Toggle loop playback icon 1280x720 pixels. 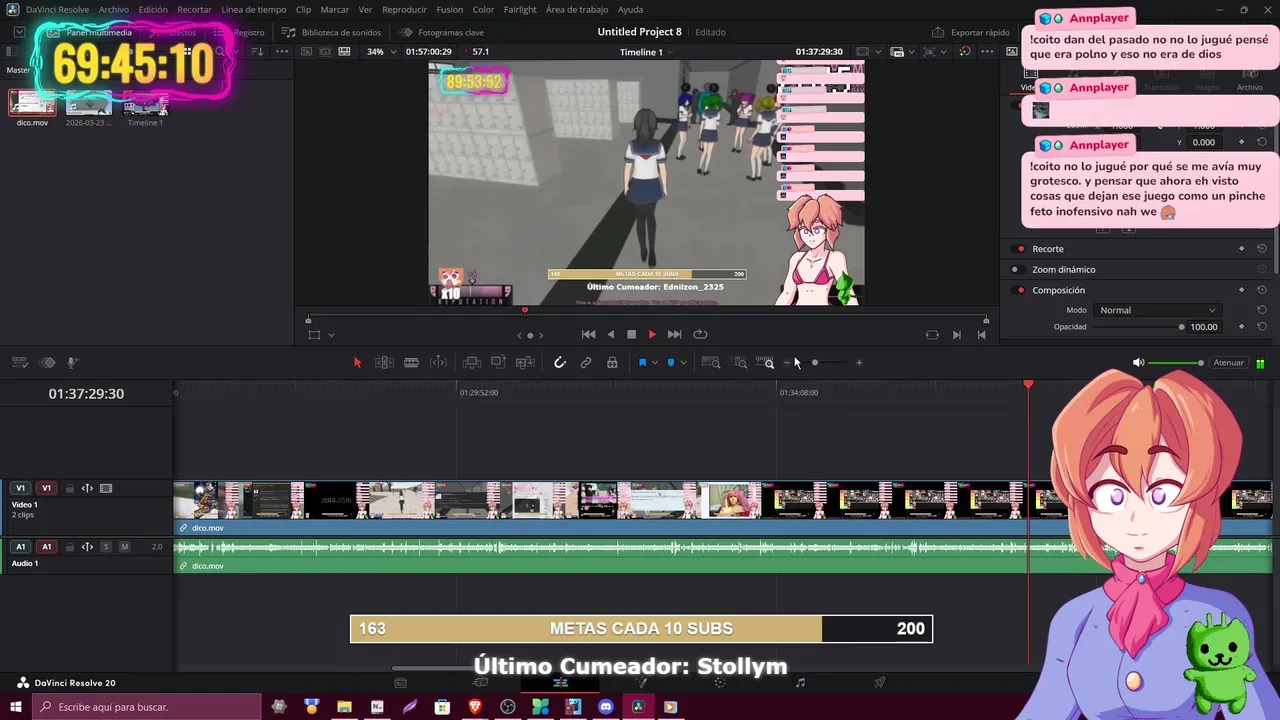pyautogui.click(x=700, y=335)
